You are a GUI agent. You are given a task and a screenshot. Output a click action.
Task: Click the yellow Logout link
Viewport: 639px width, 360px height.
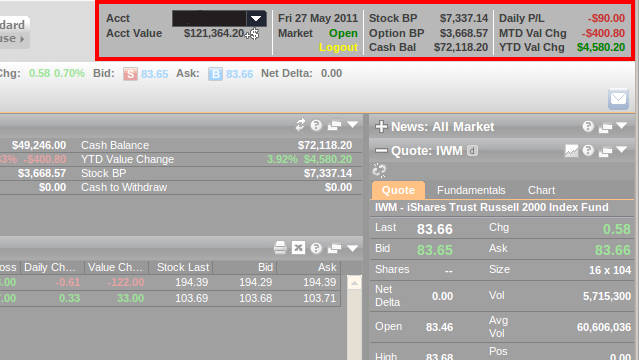[338, 47]
